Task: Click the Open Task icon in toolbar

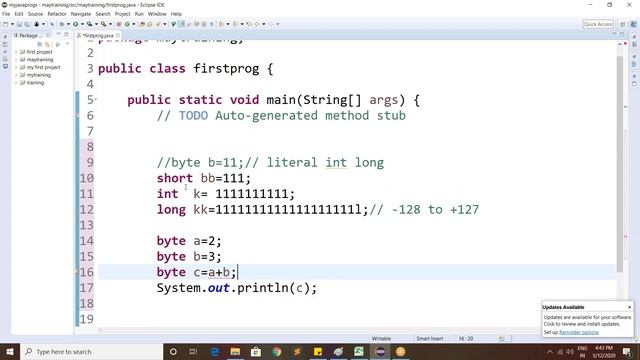Action: (x=149, y=24)
